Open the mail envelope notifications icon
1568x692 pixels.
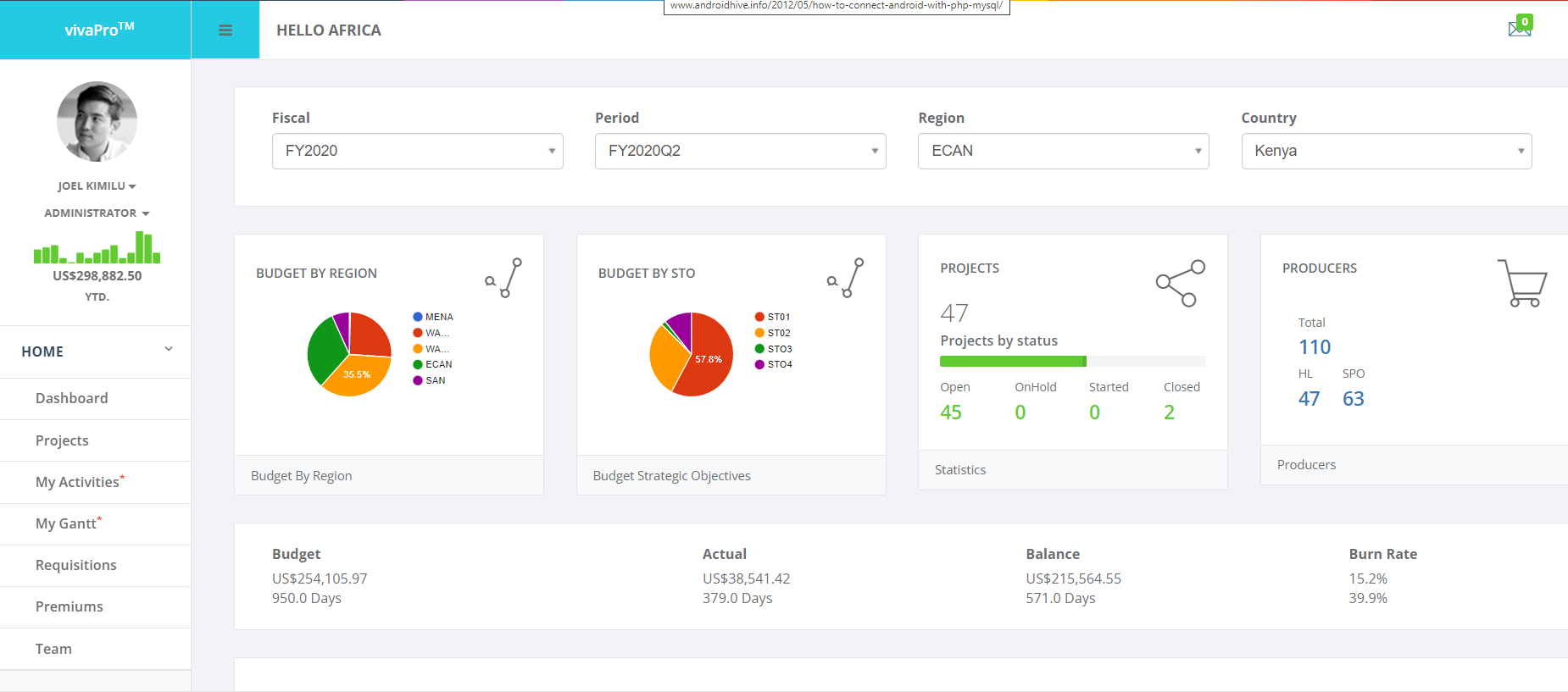pos(1519,29)
